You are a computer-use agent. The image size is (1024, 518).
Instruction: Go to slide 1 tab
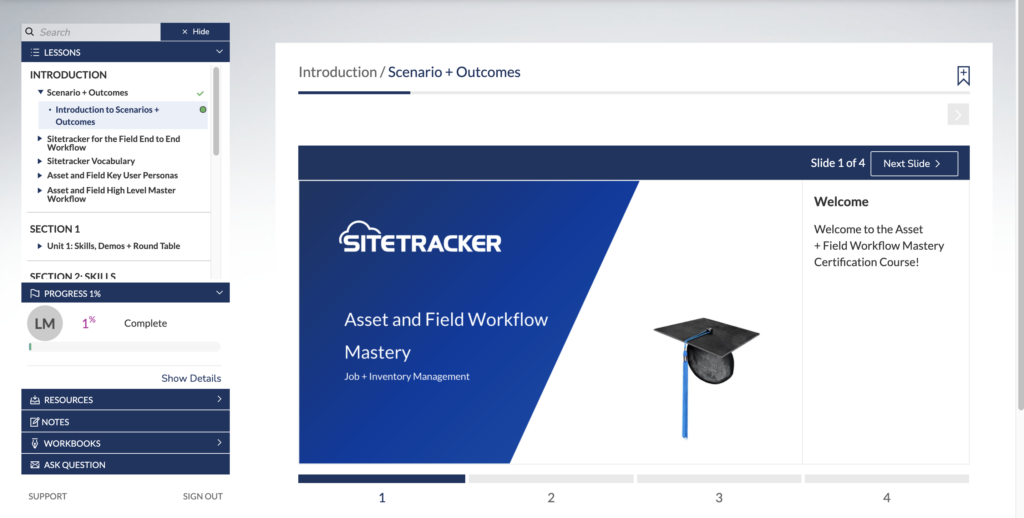point(381,490)
